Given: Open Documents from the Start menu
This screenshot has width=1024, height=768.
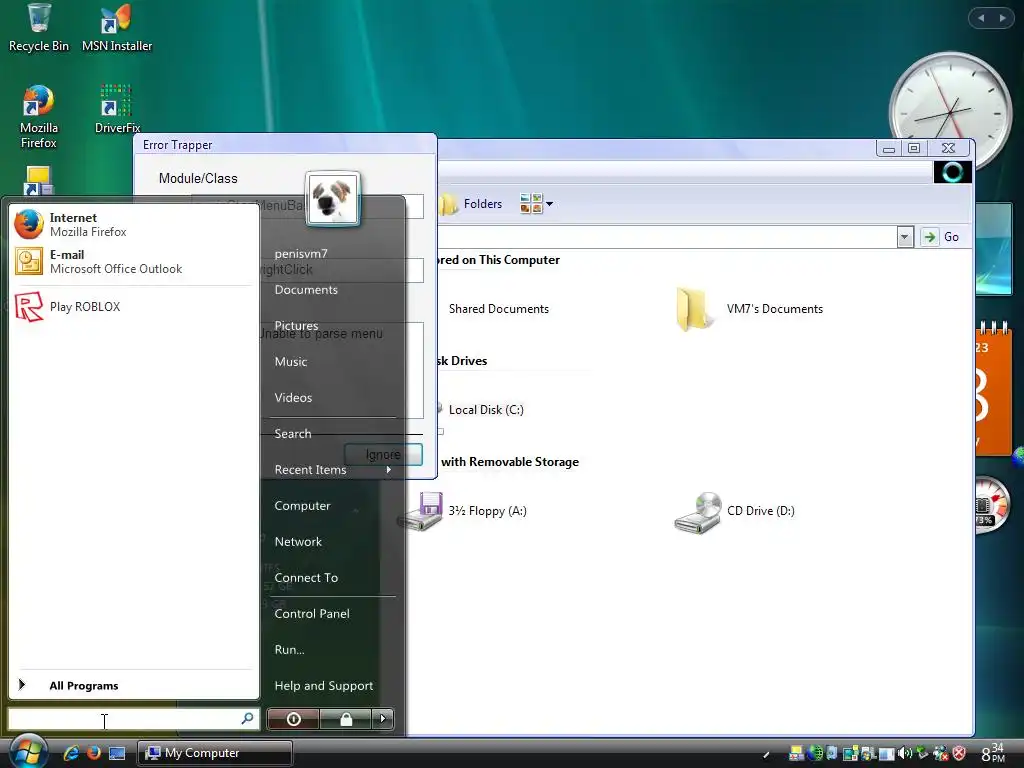Looking at the screenshot, I should point(306,289).
